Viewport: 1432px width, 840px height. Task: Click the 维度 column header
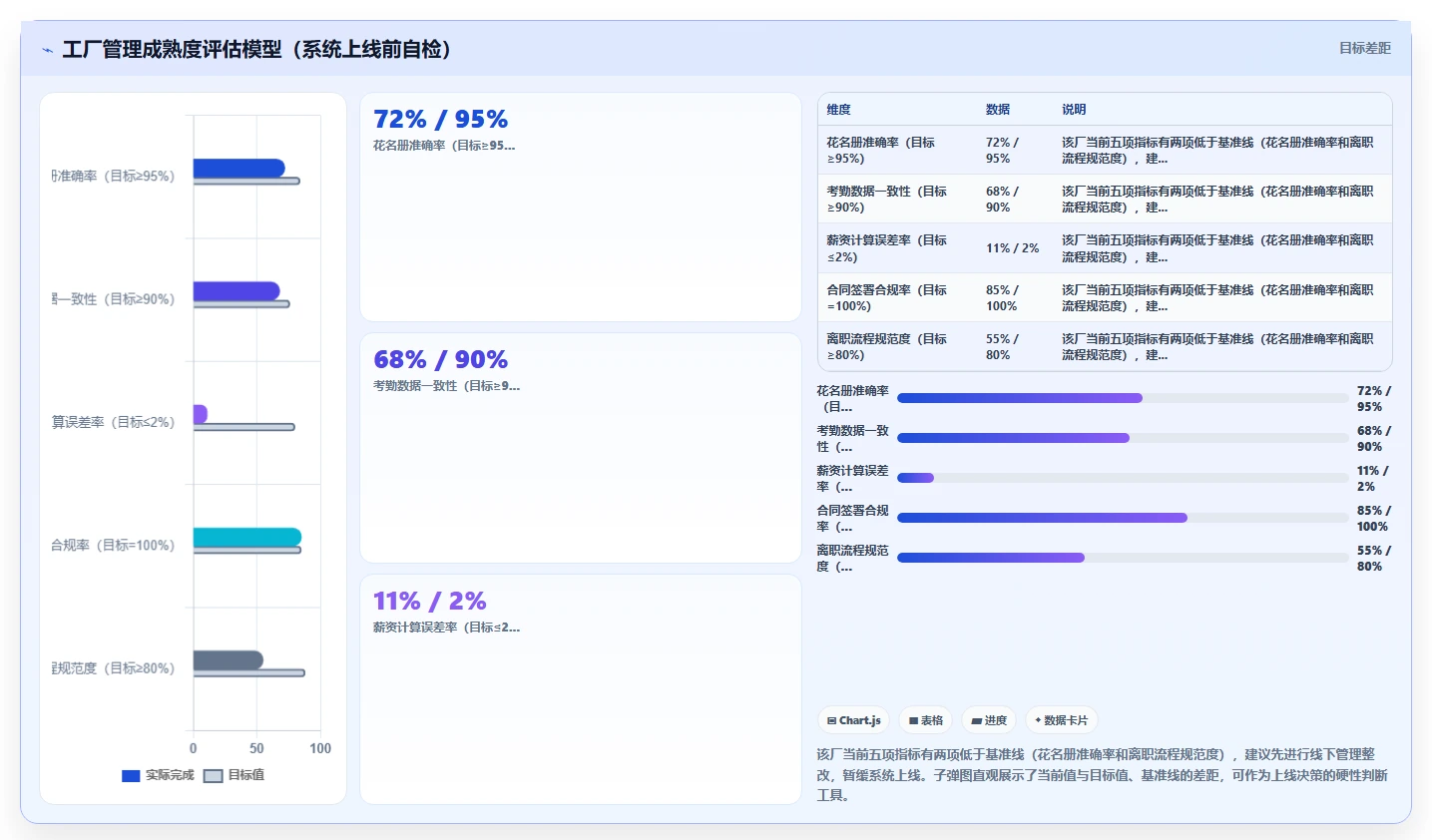tap(838, 110)
